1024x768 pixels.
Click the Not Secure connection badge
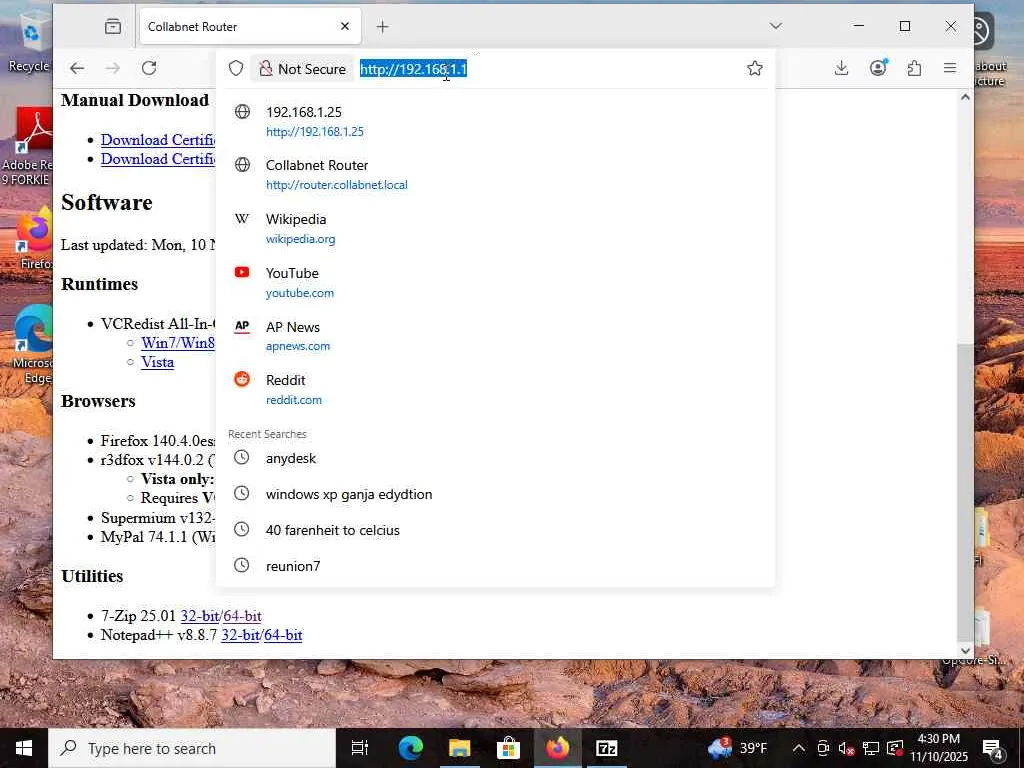pos(302,69)
